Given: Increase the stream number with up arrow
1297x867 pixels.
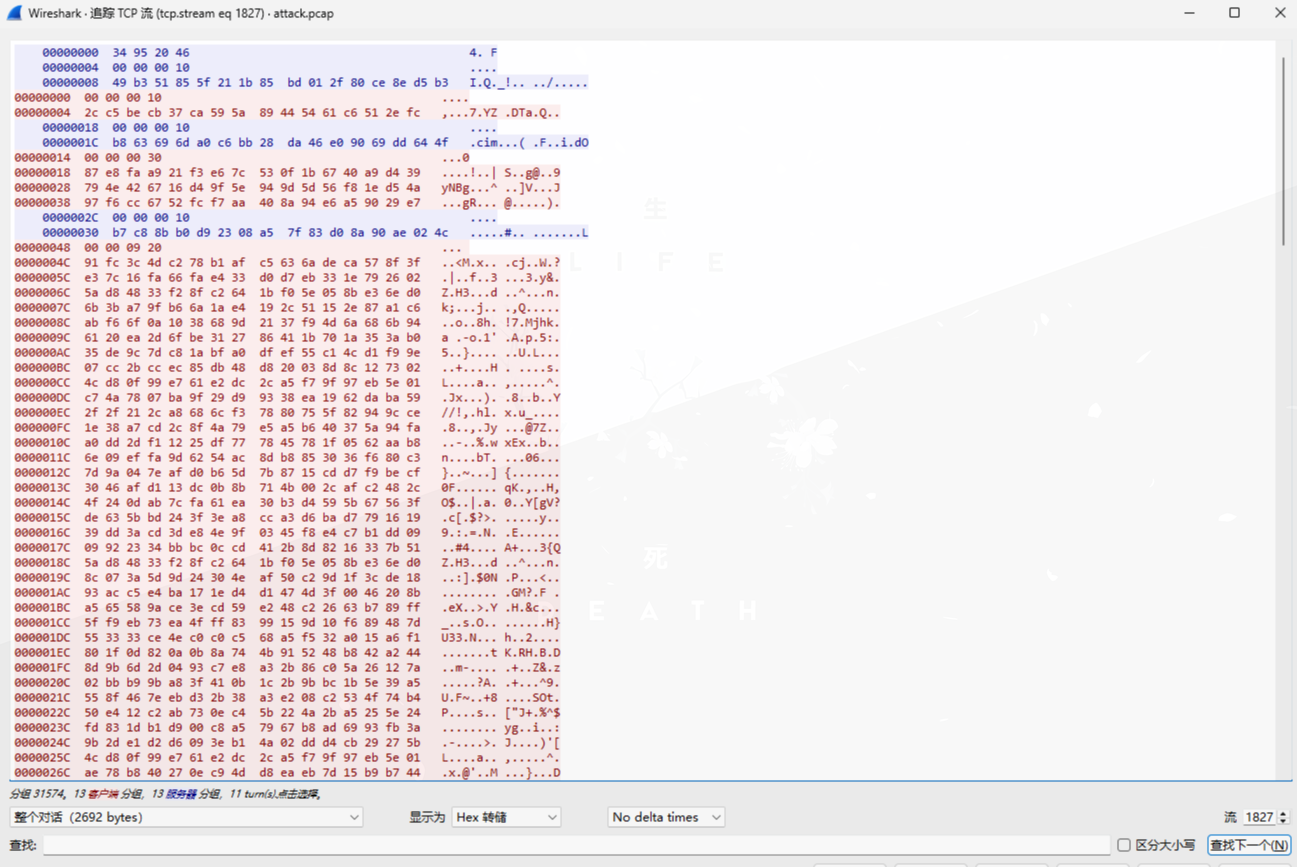Looking at the screenshot, I should [1283, 813].
